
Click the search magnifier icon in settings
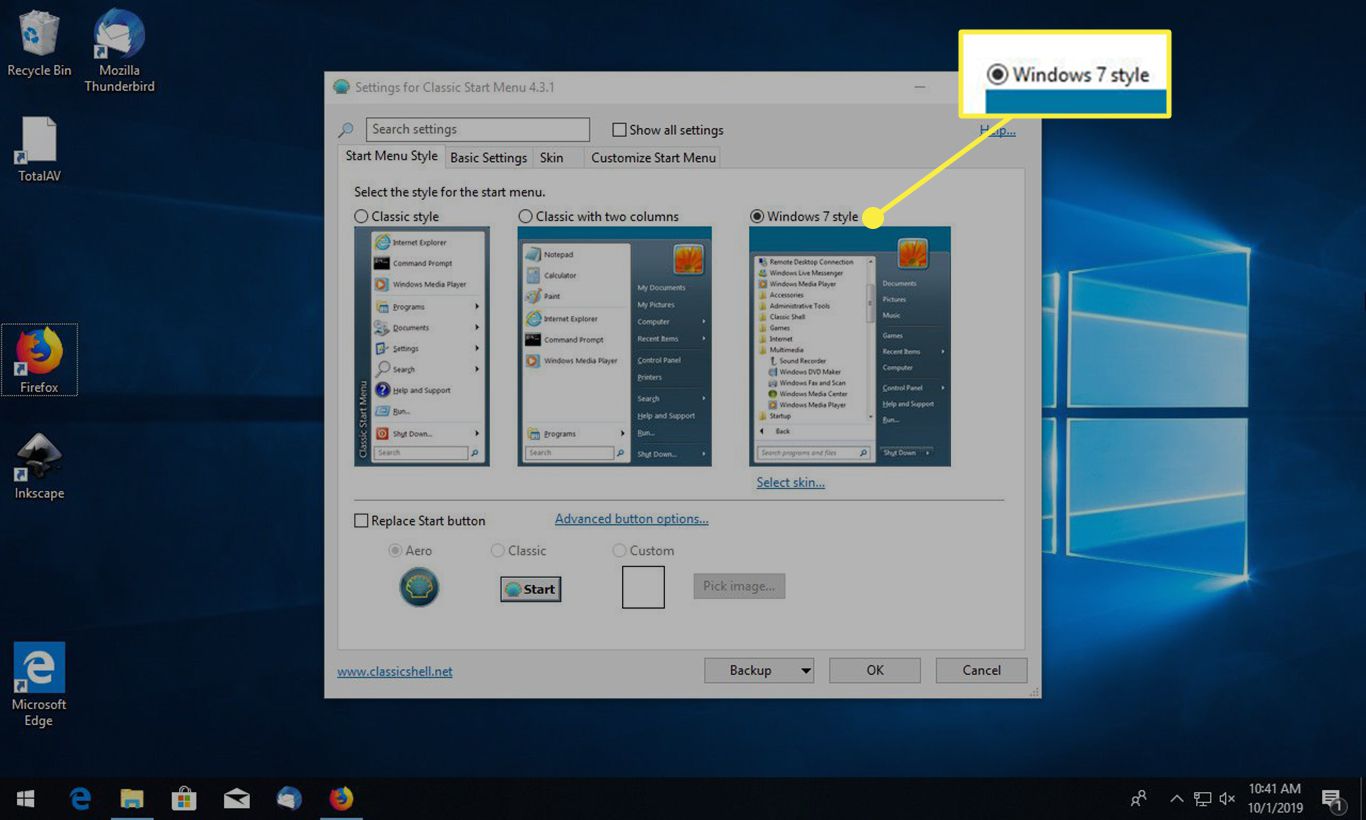click(x=346, y=130)
